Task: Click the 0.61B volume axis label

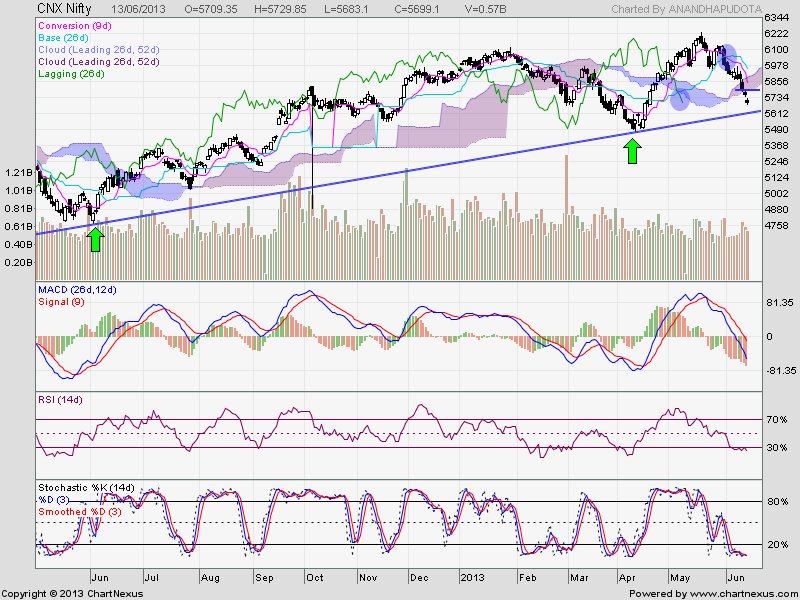Action: (19, 226)
